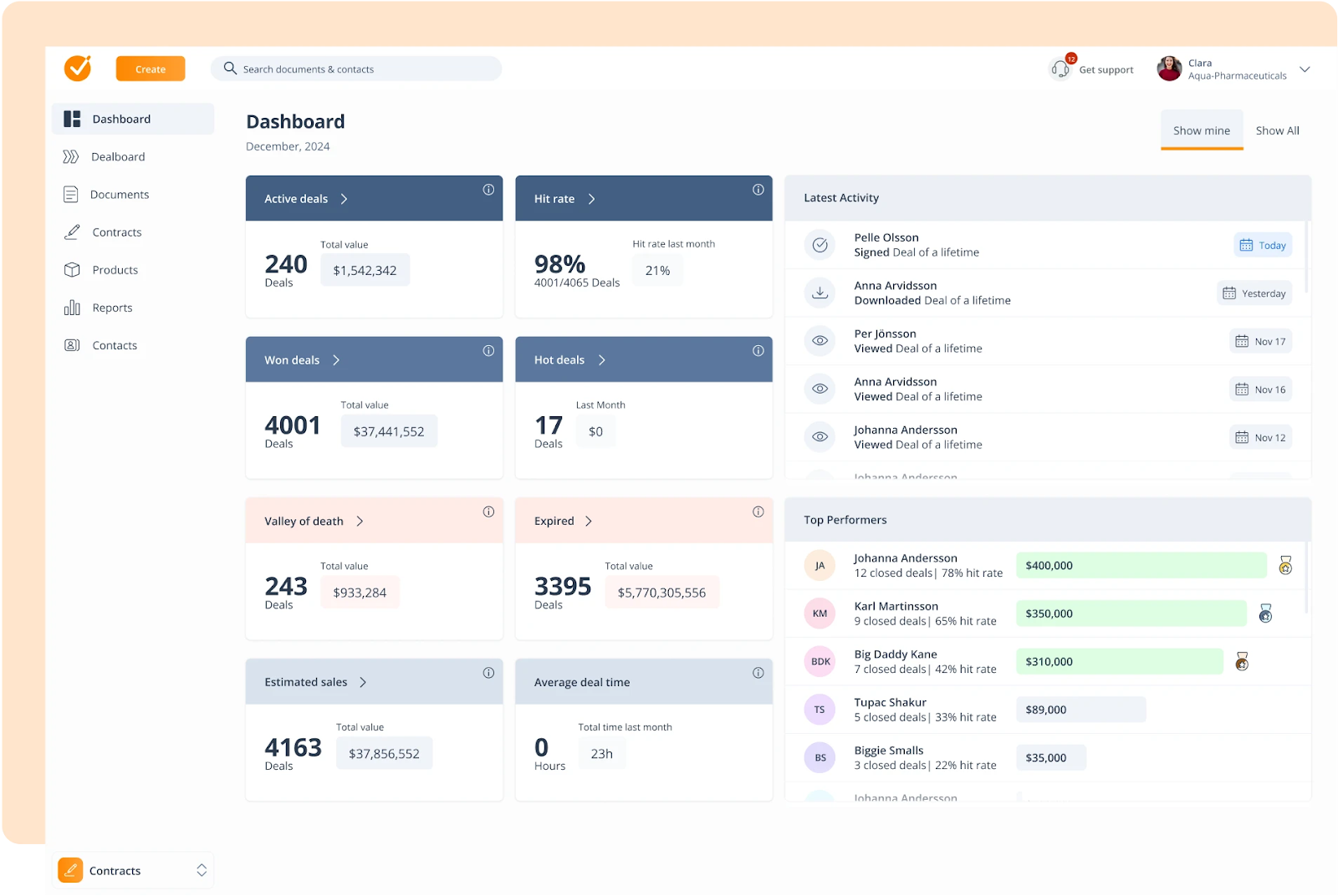Click Johanna Andersson's gold medal icon

click(x=1285, y=566)
